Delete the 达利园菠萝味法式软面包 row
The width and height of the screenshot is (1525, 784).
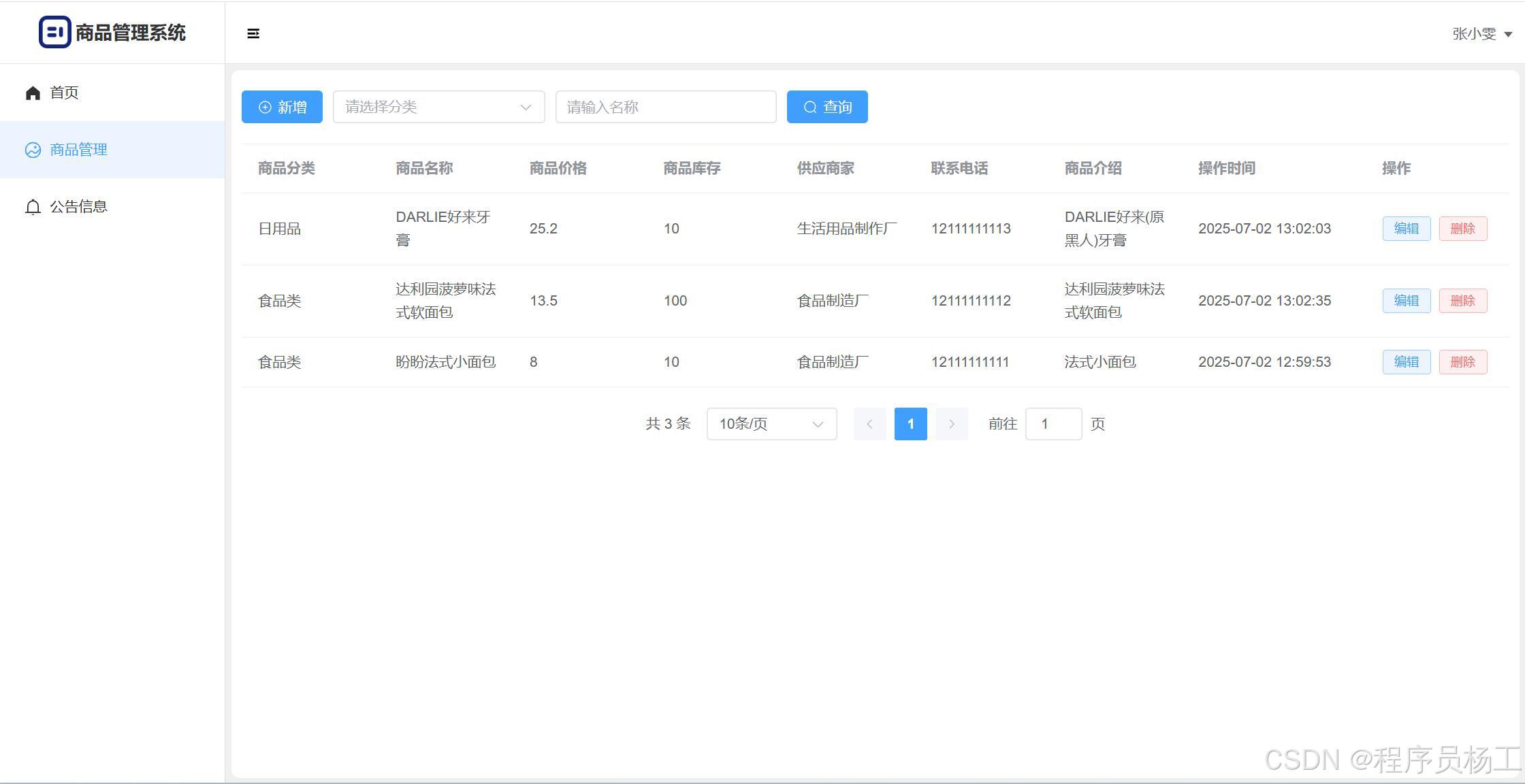1462,301
